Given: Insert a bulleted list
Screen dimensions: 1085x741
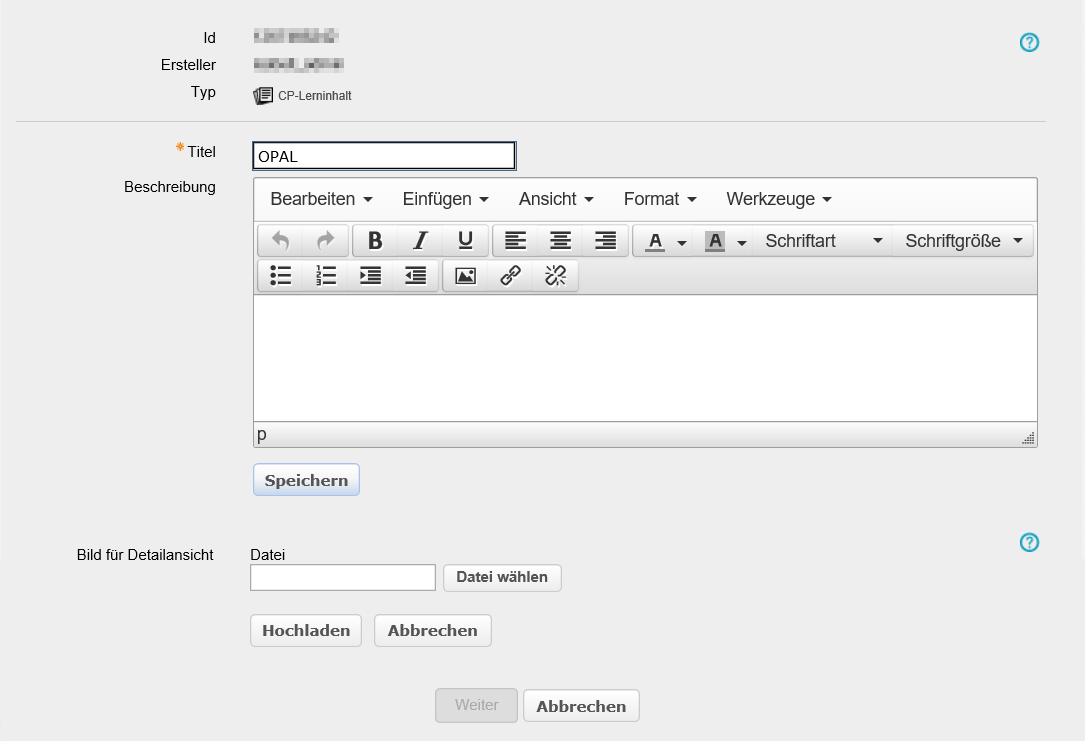Looking at the screenshot, I should [x=281, y=276].
